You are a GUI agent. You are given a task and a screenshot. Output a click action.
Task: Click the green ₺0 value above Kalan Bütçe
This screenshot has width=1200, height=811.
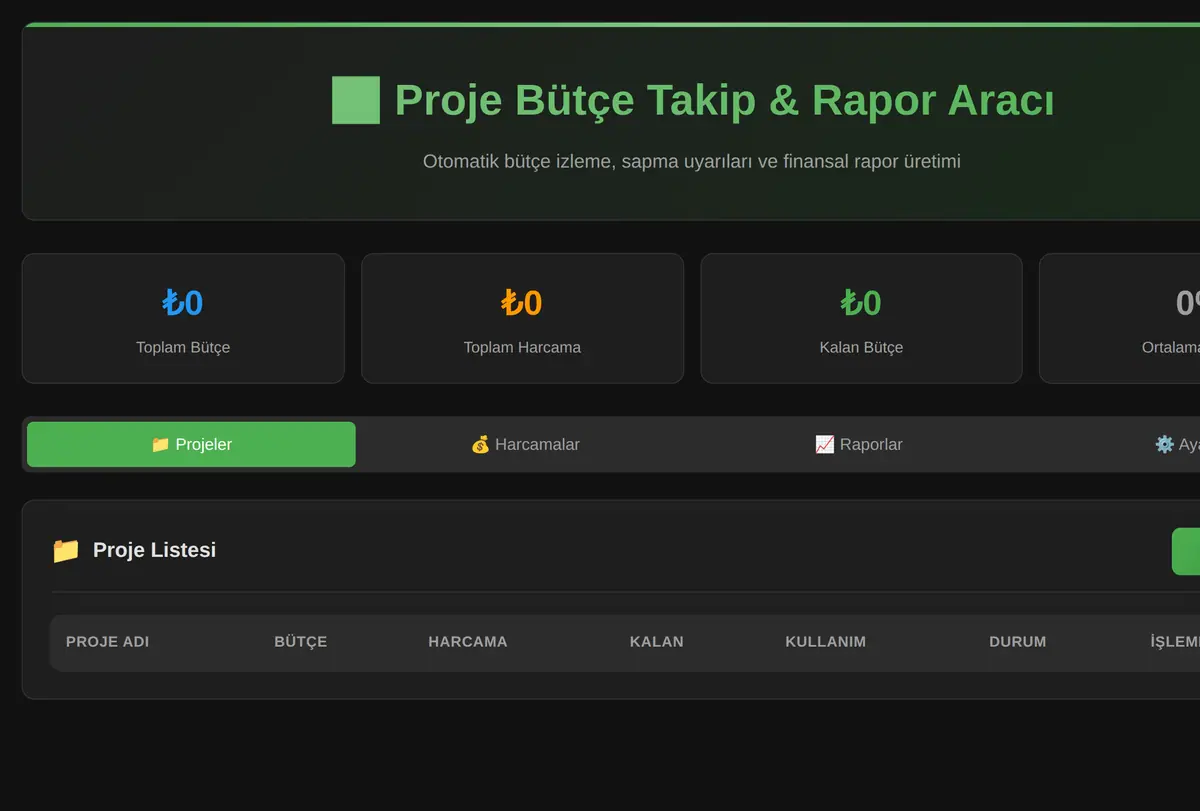tap(861, 303)
